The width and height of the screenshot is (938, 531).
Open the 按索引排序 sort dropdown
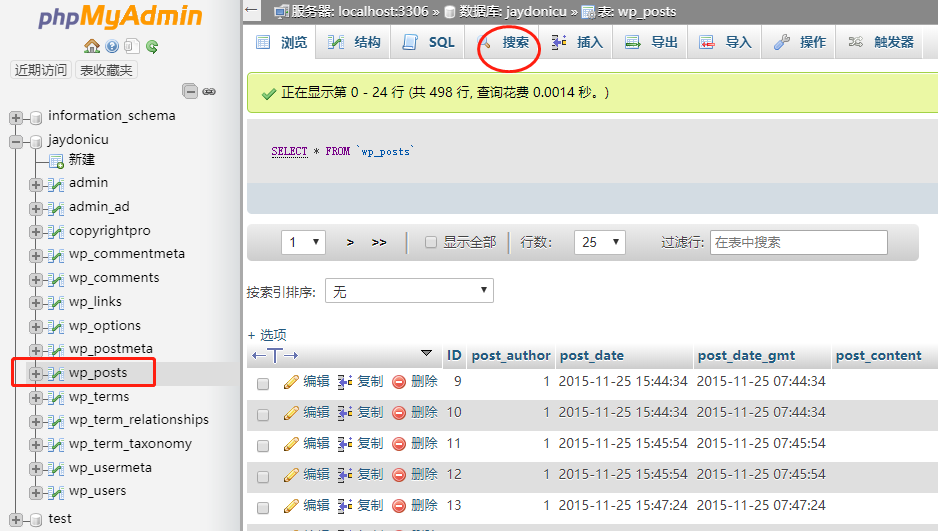(409, 291)
